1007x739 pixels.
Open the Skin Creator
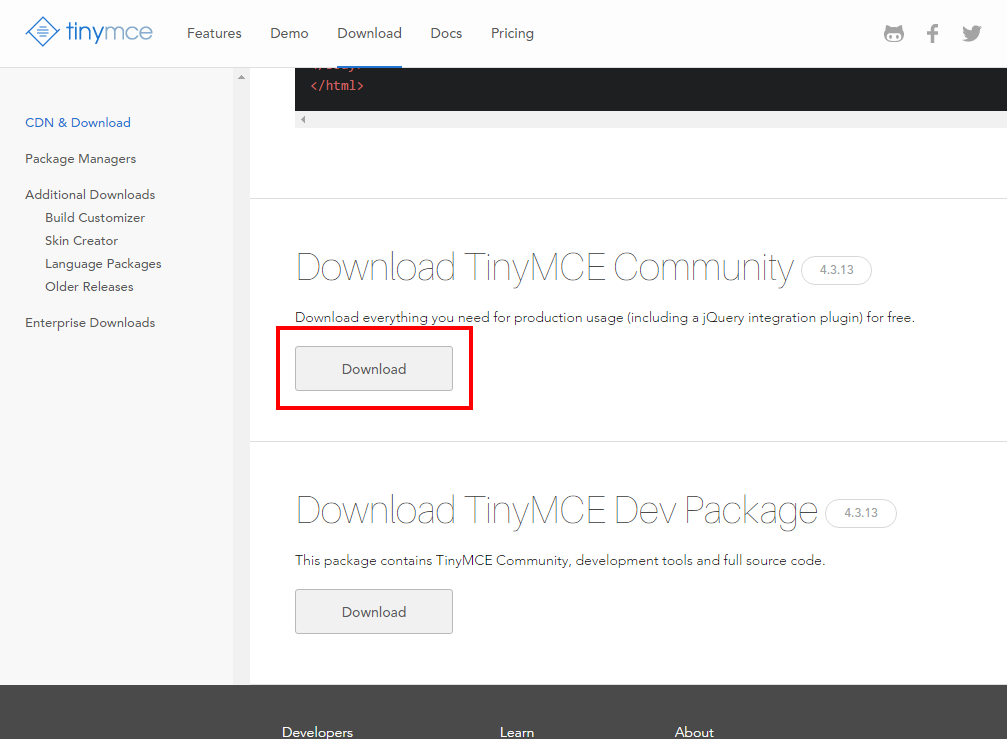pyautogui.click(x=81, y=240)
